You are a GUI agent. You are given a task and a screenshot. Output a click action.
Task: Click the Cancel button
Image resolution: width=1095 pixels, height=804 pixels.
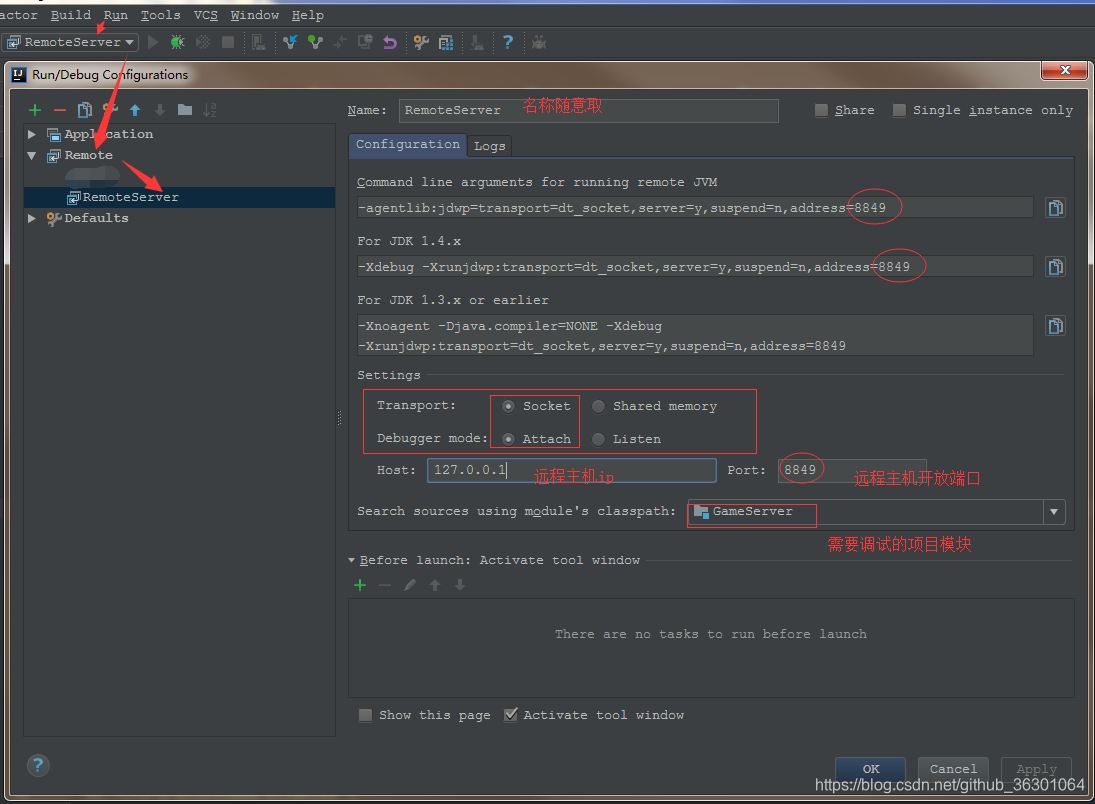point(953,769)
